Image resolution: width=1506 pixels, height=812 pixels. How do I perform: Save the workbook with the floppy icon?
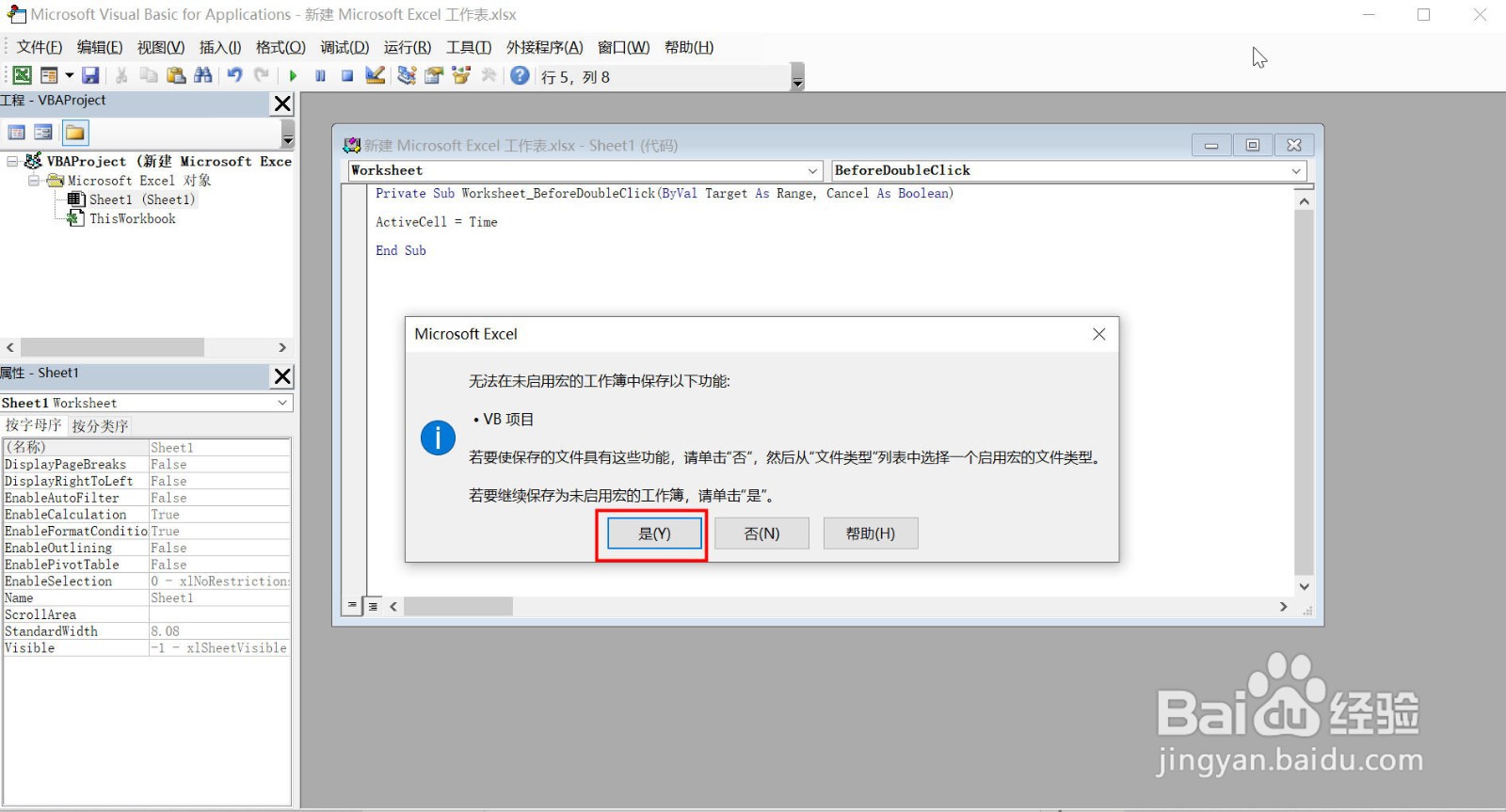point(90,75)
